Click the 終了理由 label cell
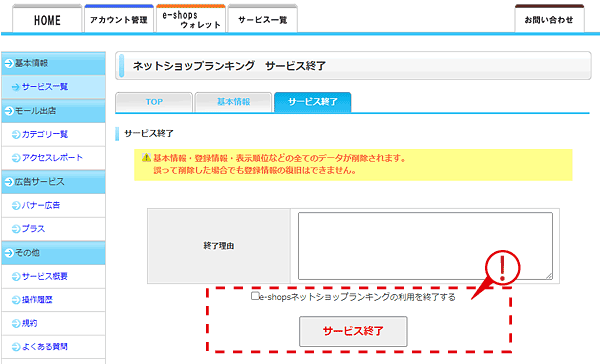This screenshot has height=364, width=600. point(219,246)
